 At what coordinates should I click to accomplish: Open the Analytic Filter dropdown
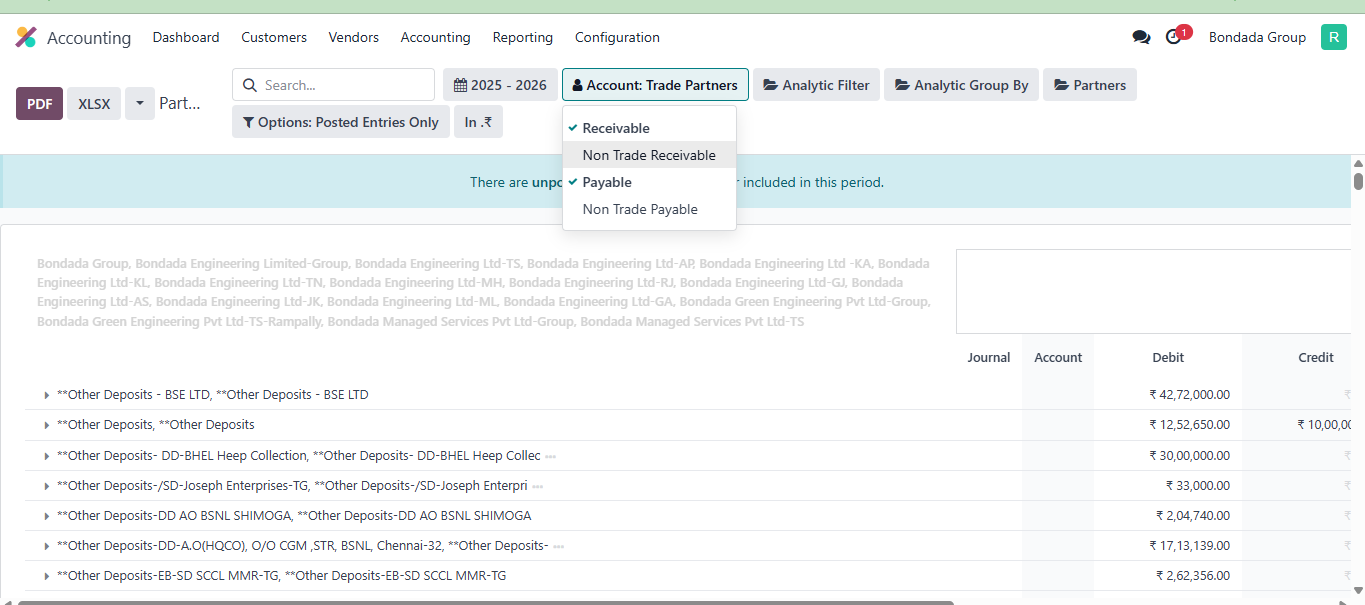816,85
